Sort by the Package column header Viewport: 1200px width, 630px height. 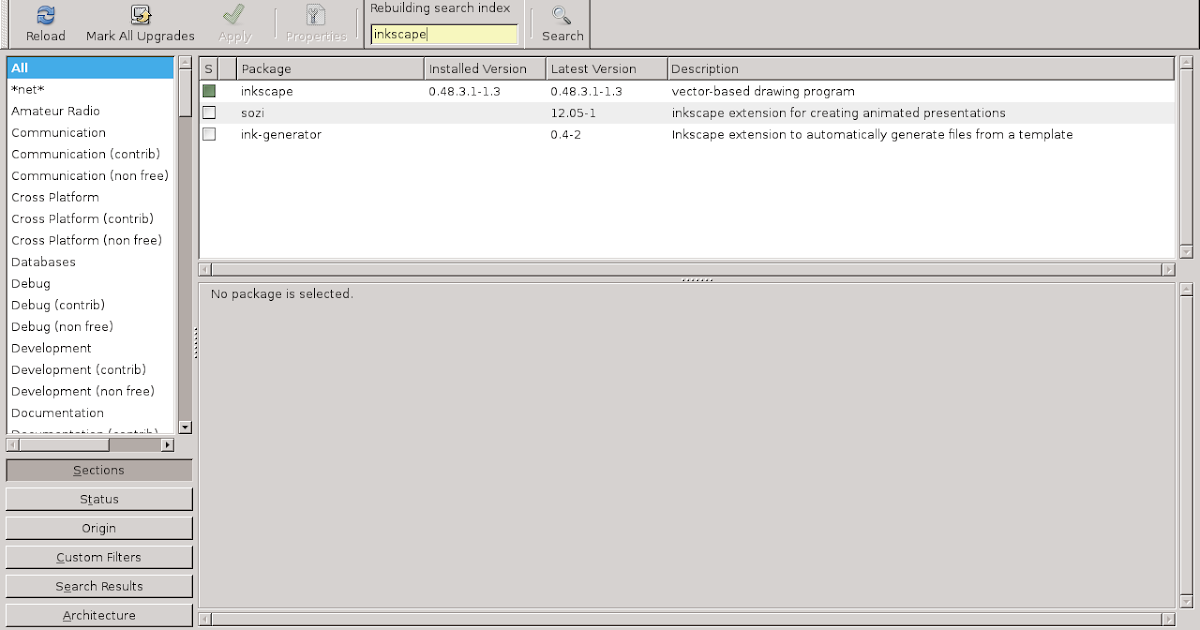point(330,69)
